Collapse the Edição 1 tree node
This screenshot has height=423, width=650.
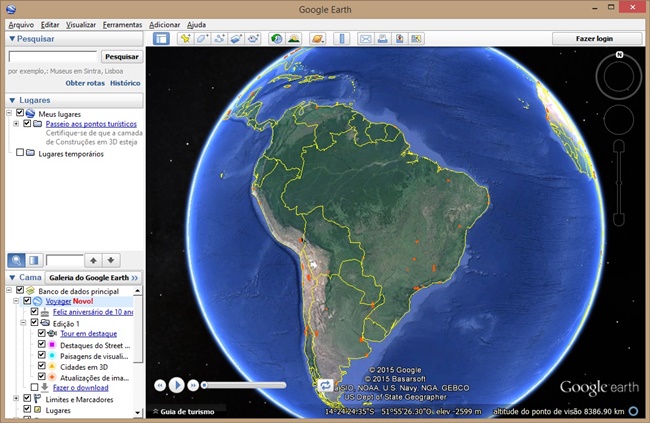[23, 323]
